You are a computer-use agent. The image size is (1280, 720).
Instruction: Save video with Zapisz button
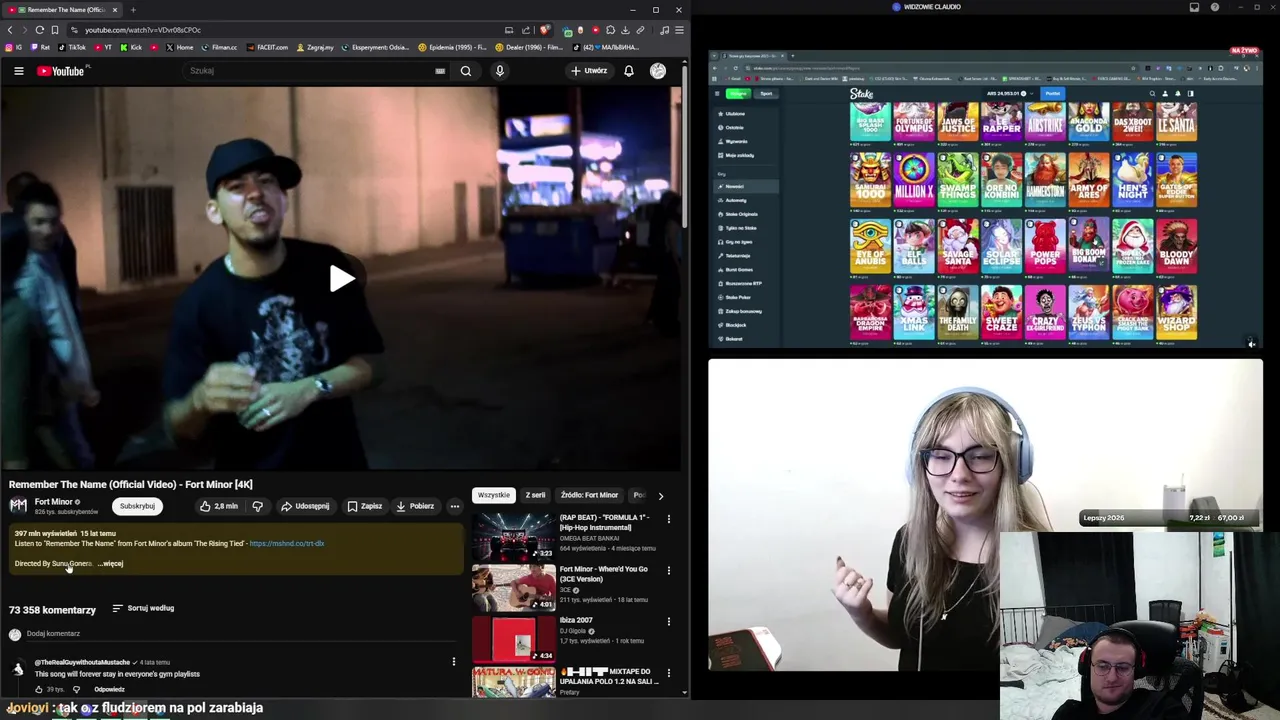(365, 506)
